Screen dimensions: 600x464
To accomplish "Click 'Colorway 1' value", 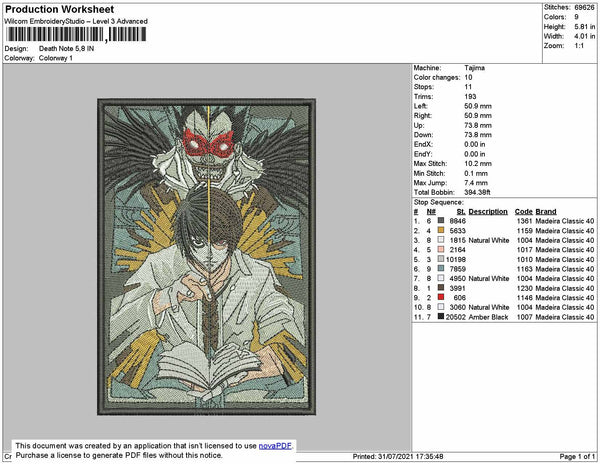I will tap(56, 58).
